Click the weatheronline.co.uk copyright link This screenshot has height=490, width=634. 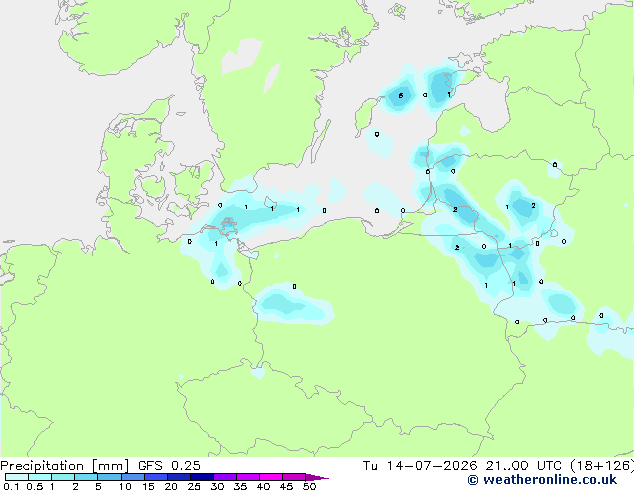[542, 480]
